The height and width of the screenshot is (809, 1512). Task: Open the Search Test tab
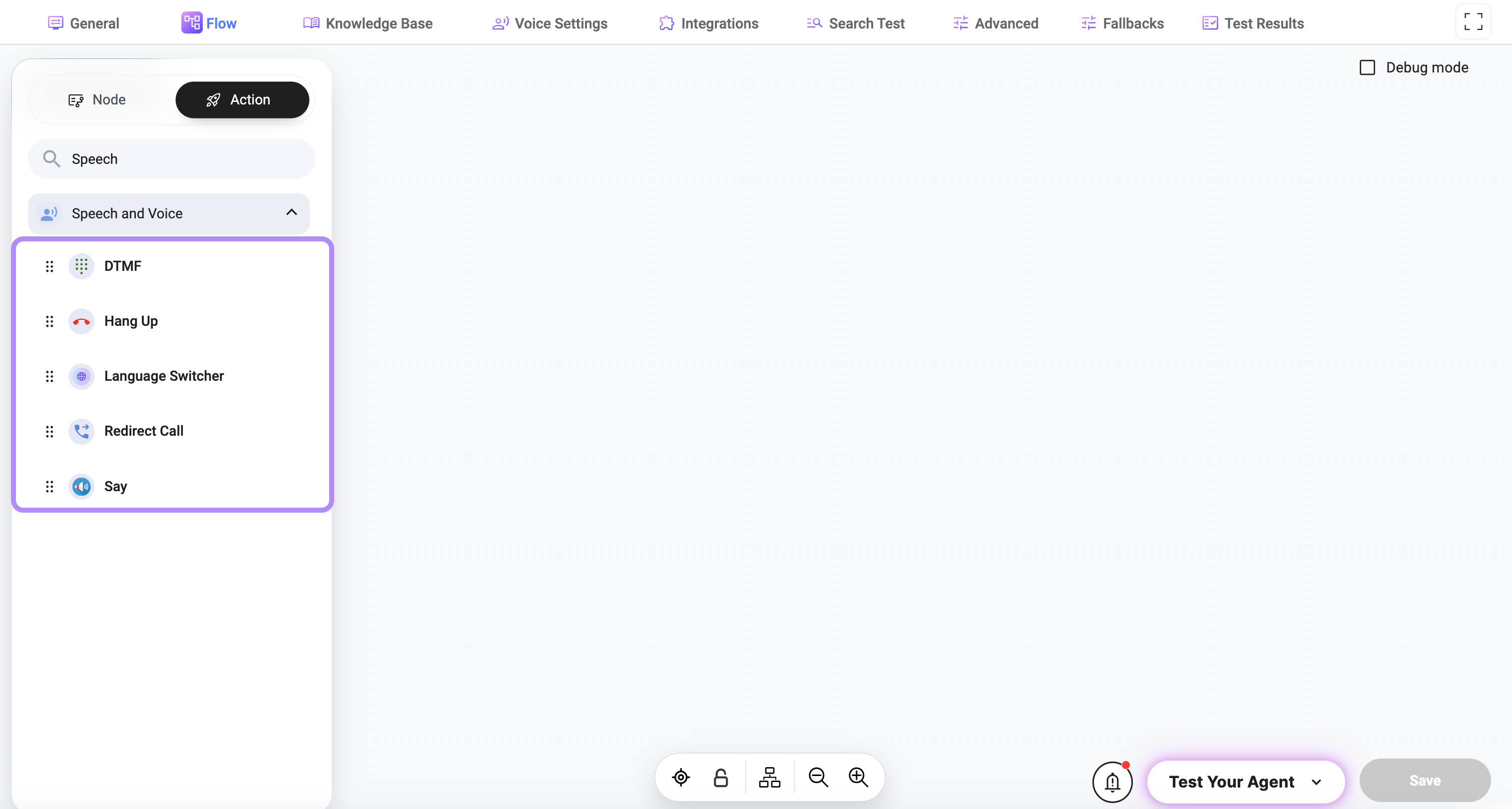856,23
